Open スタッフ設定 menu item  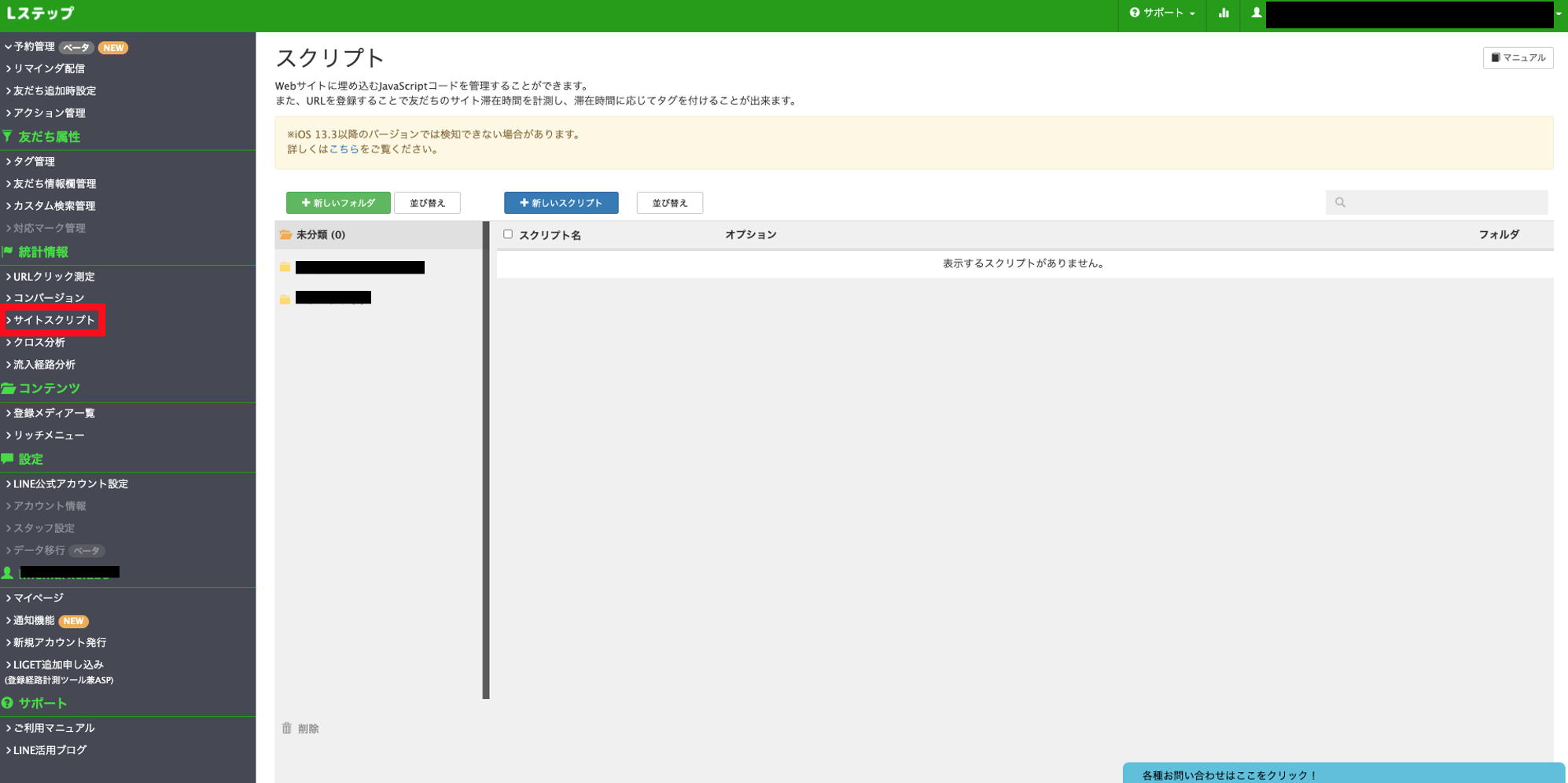point(39,528)
